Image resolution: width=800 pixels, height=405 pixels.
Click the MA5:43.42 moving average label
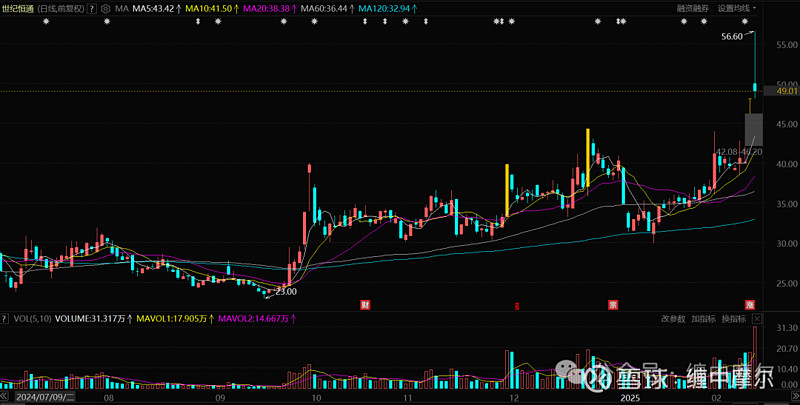pos(159,8)
